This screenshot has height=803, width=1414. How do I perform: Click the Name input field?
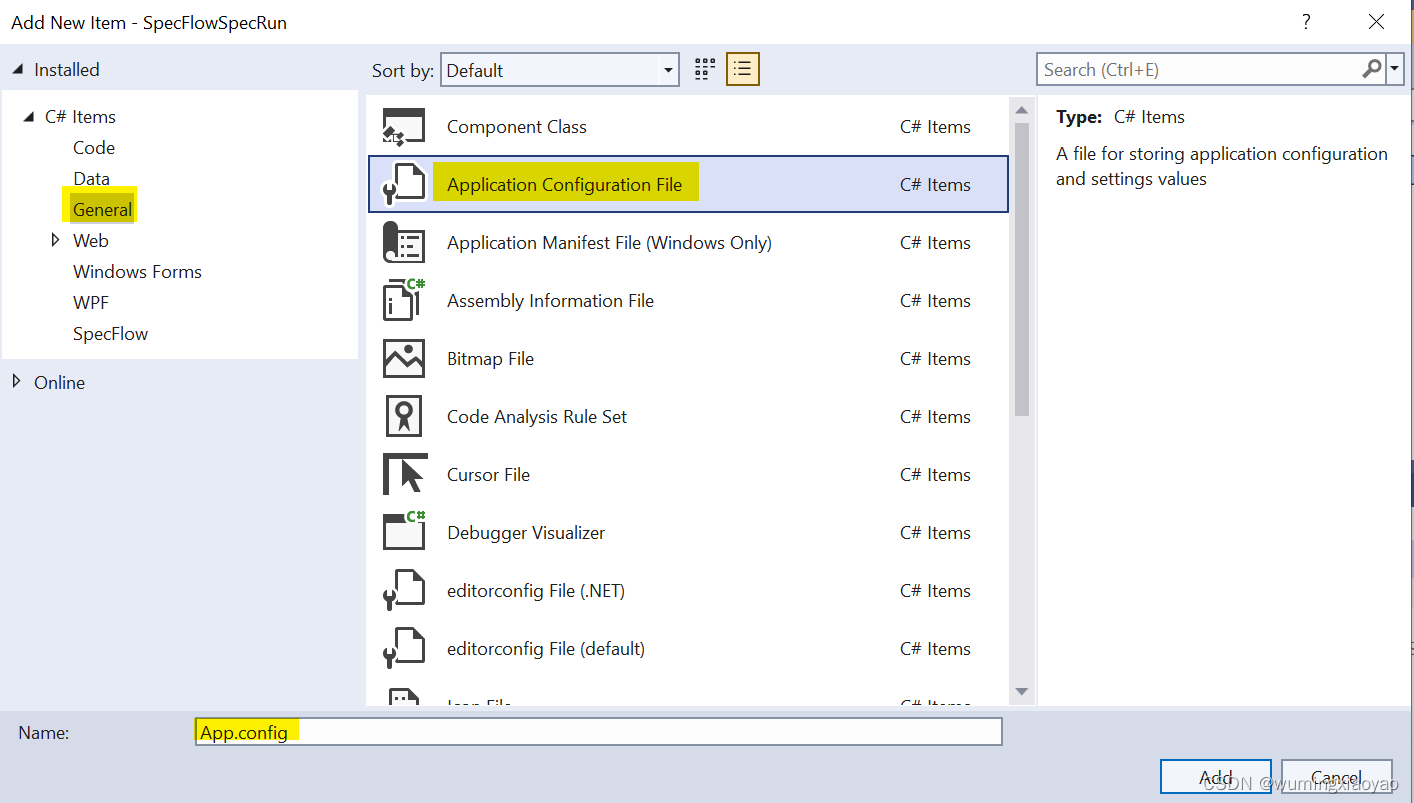(x=598, y=732)
